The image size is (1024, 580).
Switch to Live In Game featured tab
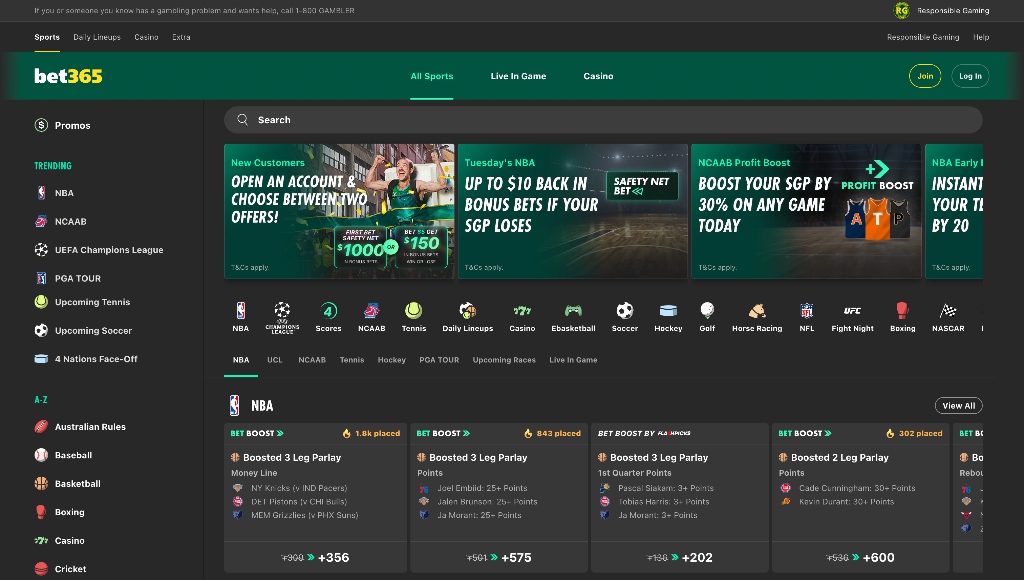573,360
